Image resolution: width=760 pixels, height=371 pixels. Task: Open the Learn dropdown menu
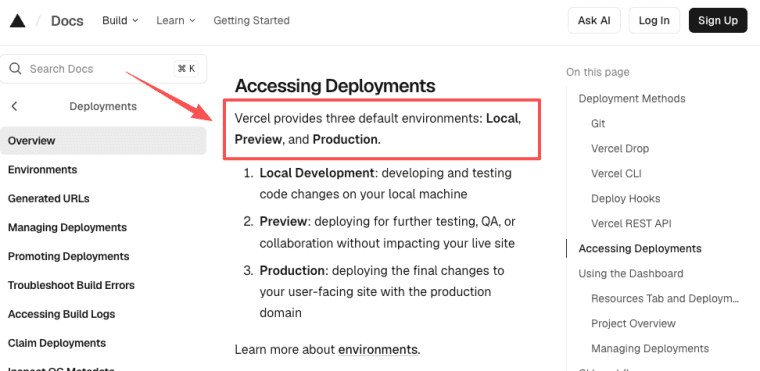[x=175, y=20]
